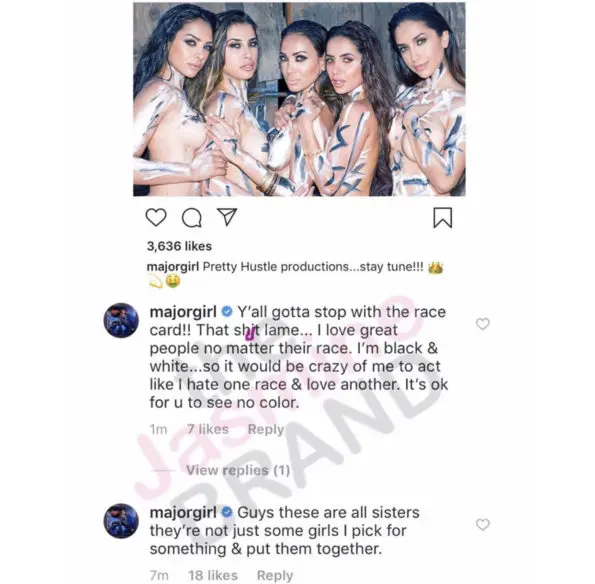Show 18 likes on second comment
Viewport: 595px width, 584px height.
(213, 575)
